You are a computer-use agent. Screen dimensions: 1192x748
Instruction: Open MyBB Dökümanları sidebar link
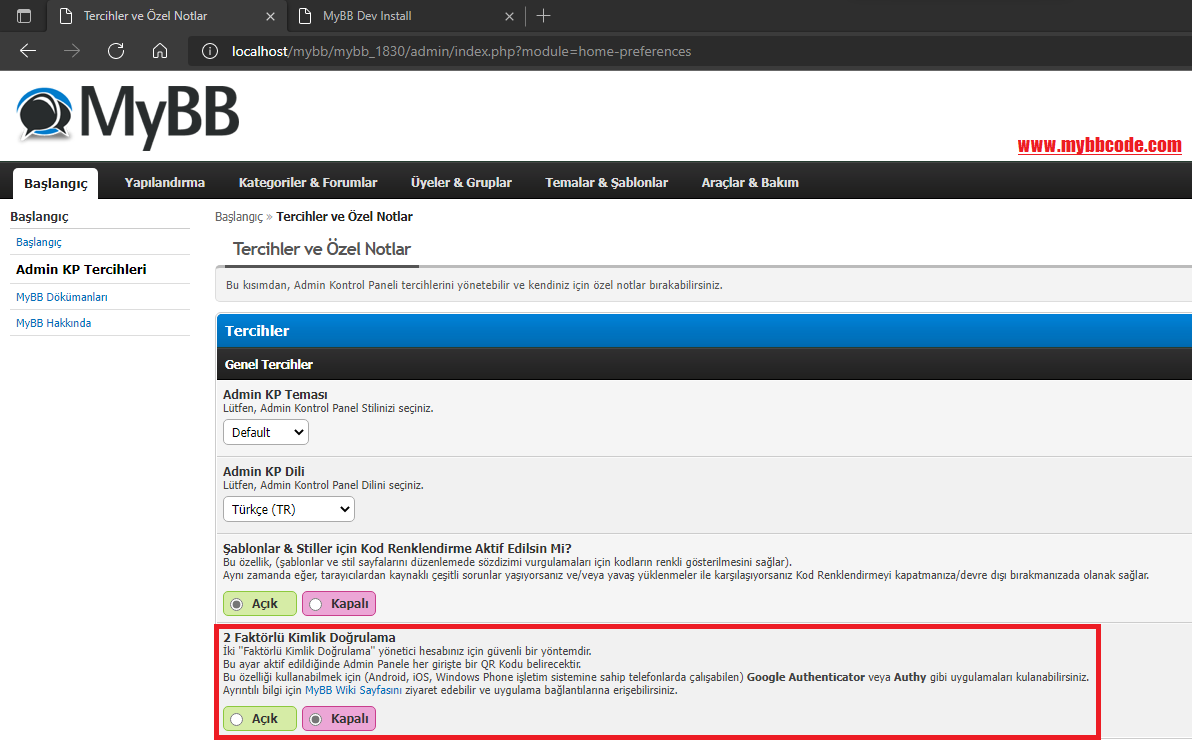tap(62, 297)
